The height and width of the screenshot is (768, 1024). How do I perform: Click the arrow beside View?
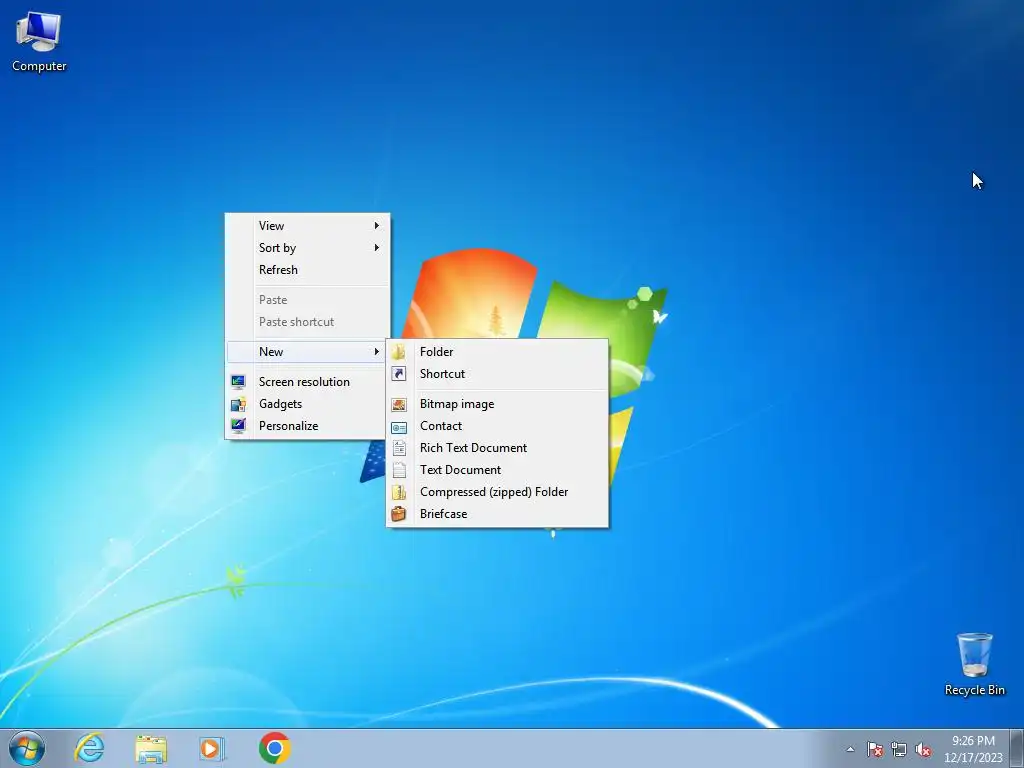[x=377, y=225]
